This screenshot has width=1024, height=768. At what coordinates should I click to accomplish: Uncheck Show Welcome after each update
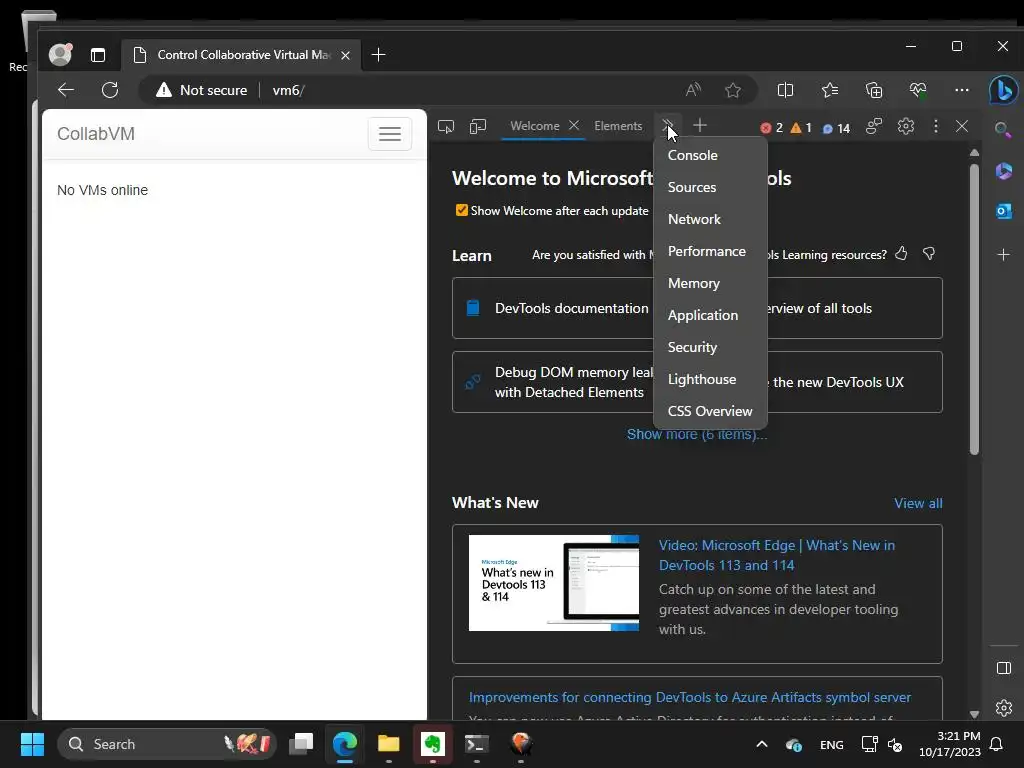point(462,210)
